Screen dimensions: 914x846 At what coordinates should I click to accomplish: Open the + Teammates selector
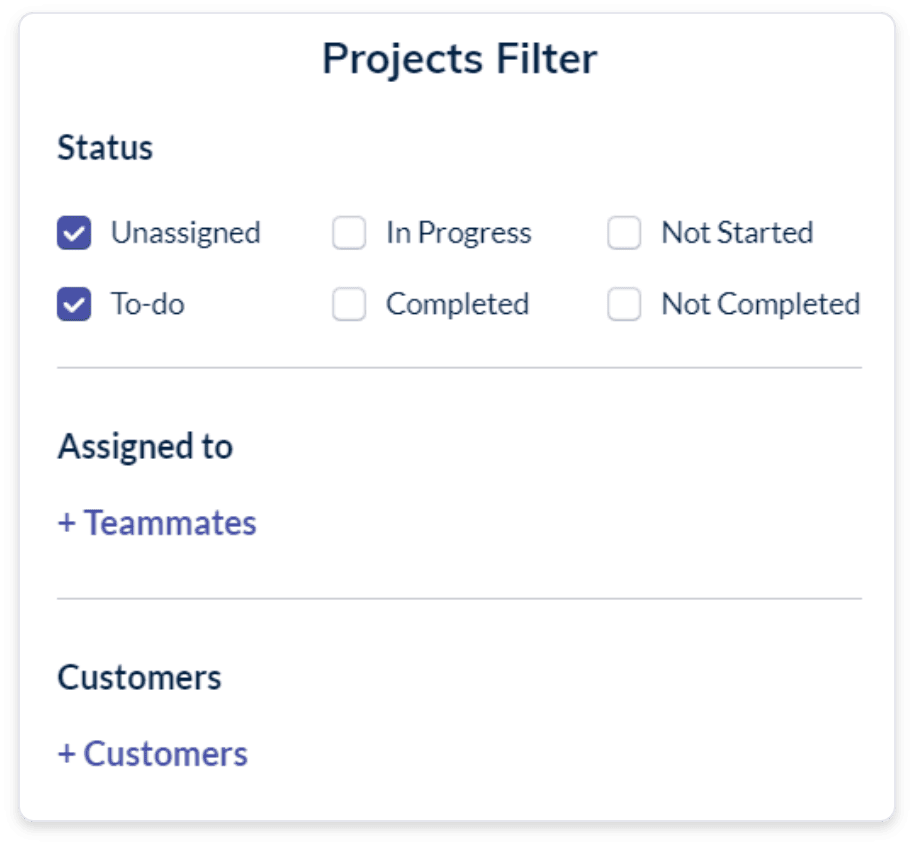point(157,523)
